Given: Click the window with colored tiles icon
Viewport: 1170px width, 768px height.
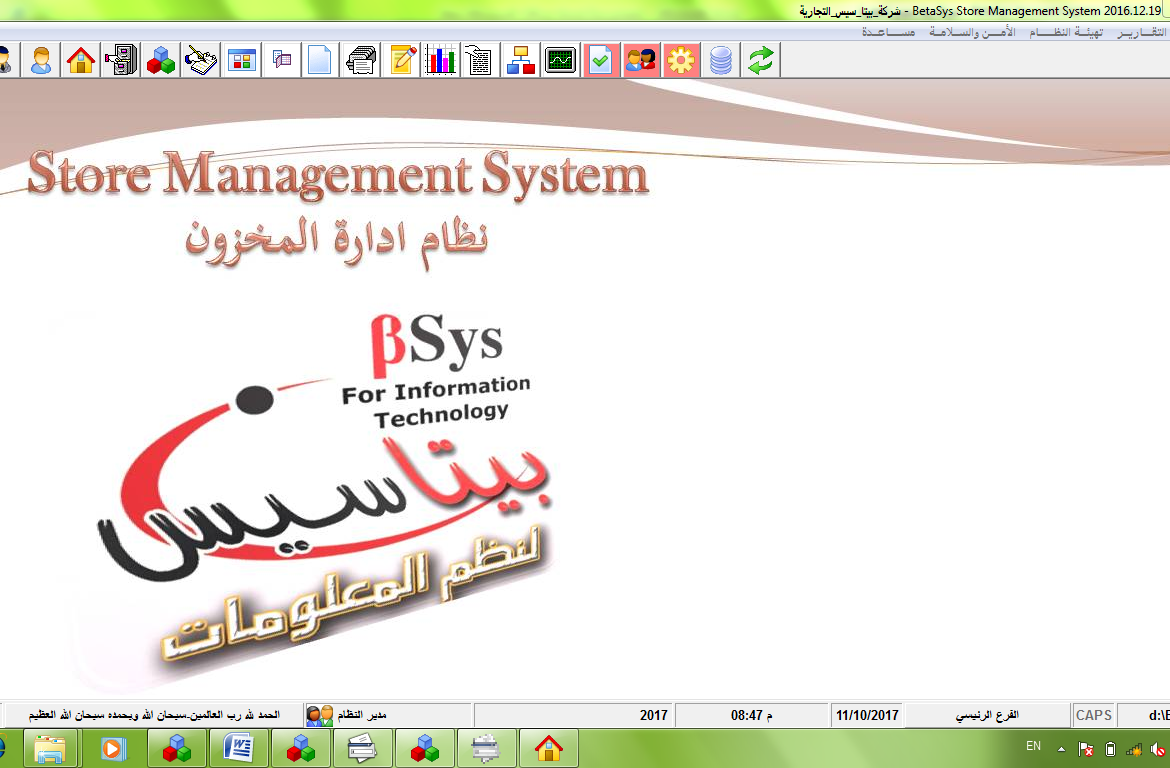Looking at the screenshot, I should pyautogui.click(x=242, y=60).
